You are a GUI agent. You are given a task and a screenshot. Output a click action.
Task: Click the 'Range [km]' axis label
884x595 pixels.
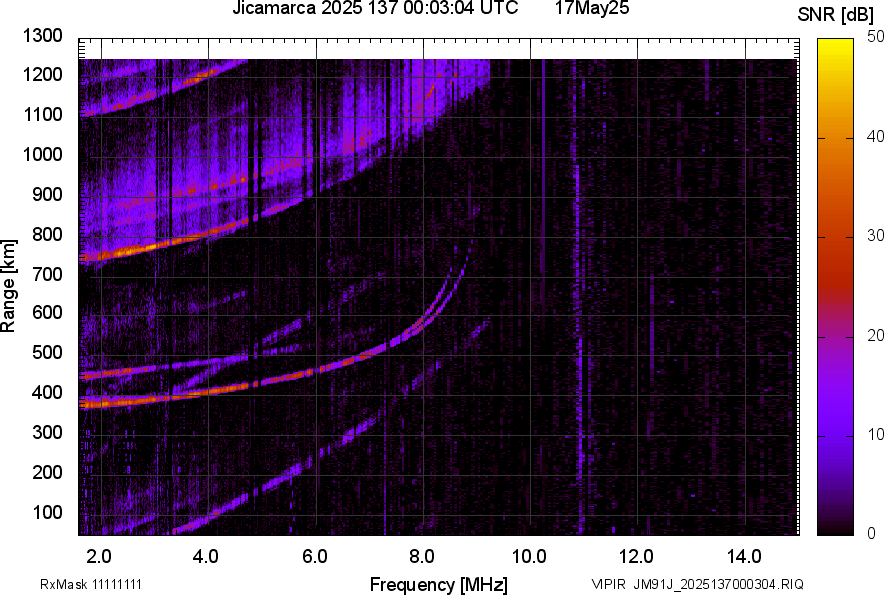pos(8,285)
